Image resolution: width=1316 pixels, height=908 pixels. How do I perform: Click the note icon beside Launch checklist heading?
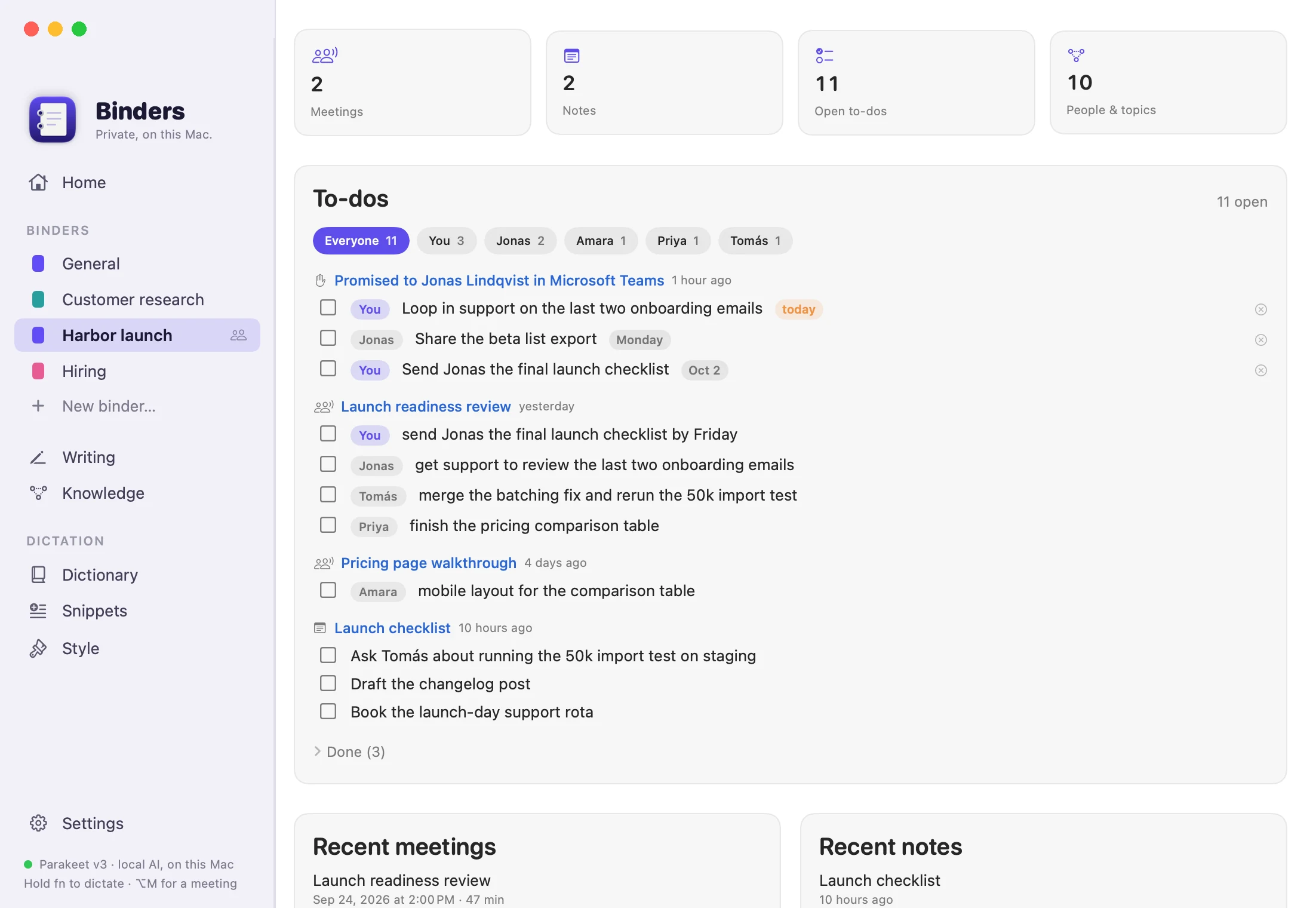[x=320, y=628]
